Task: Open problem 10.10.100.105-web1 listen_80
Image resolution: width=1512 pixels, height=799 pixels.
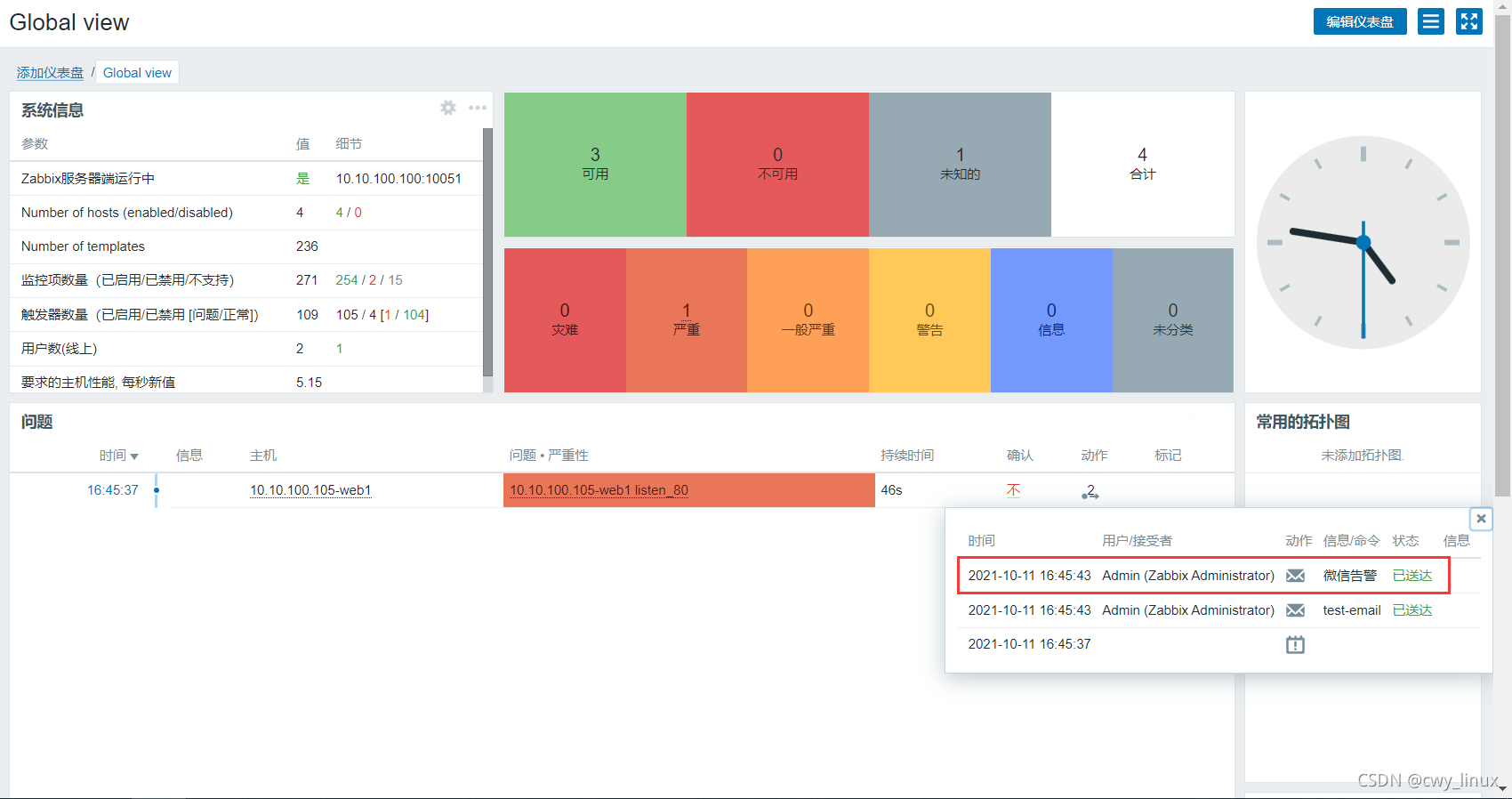Action: (599, 490)
